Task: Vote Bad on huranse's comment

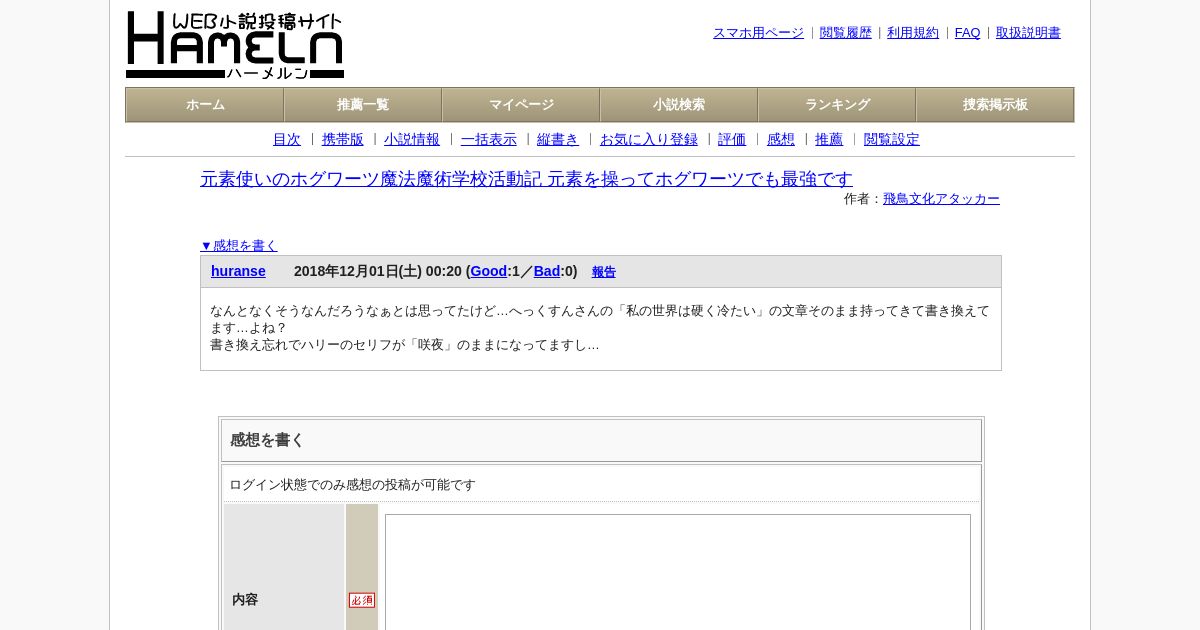Action: click(547, 271)
